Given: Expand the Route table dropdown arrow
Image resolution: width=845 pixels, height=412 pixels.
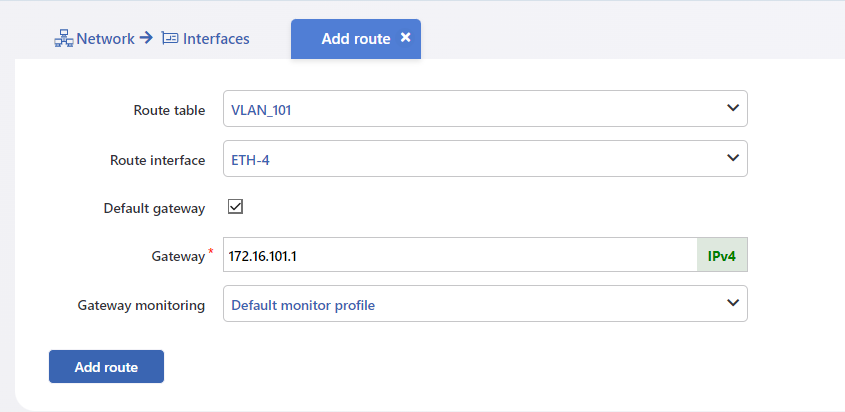Looking at the screenshot, I should (x=732, y=108).
